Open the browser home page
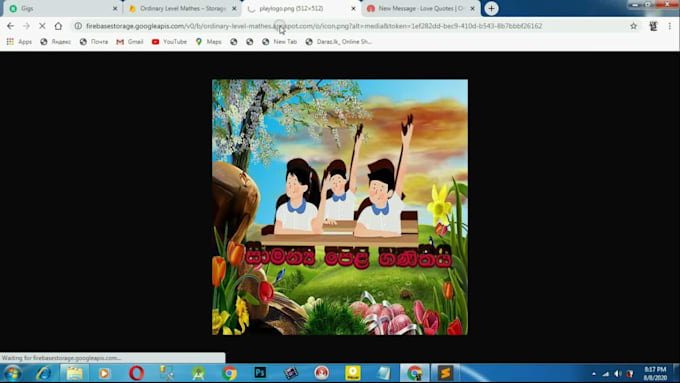The height and width of the screenshot is (383, 680). (x=58, y=26)
